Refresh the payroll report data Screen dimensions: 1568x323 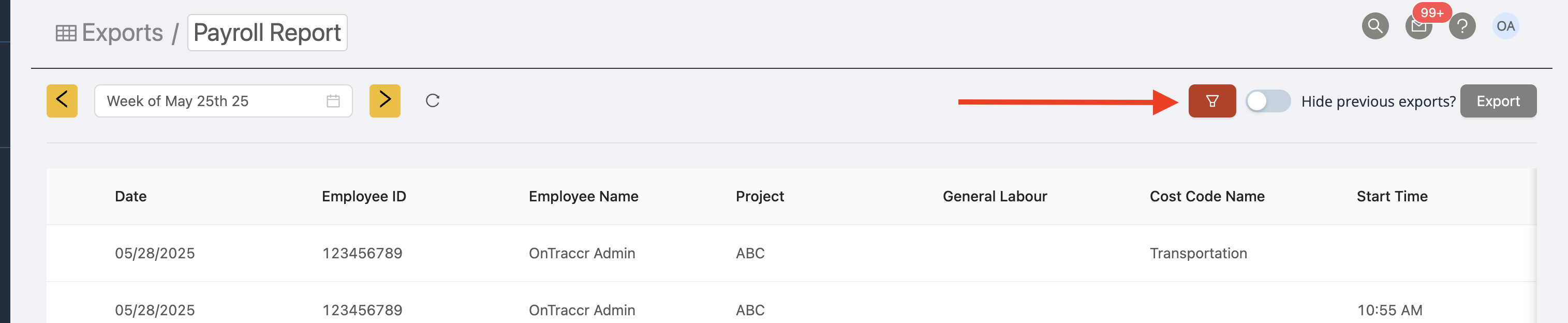tap(432, 101)
